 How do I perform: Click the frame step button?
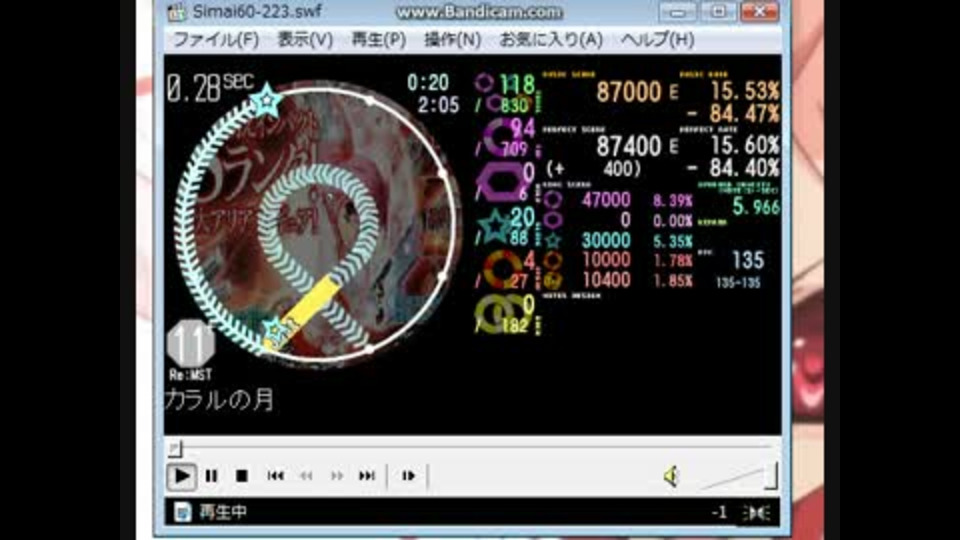tap(408, 476)
